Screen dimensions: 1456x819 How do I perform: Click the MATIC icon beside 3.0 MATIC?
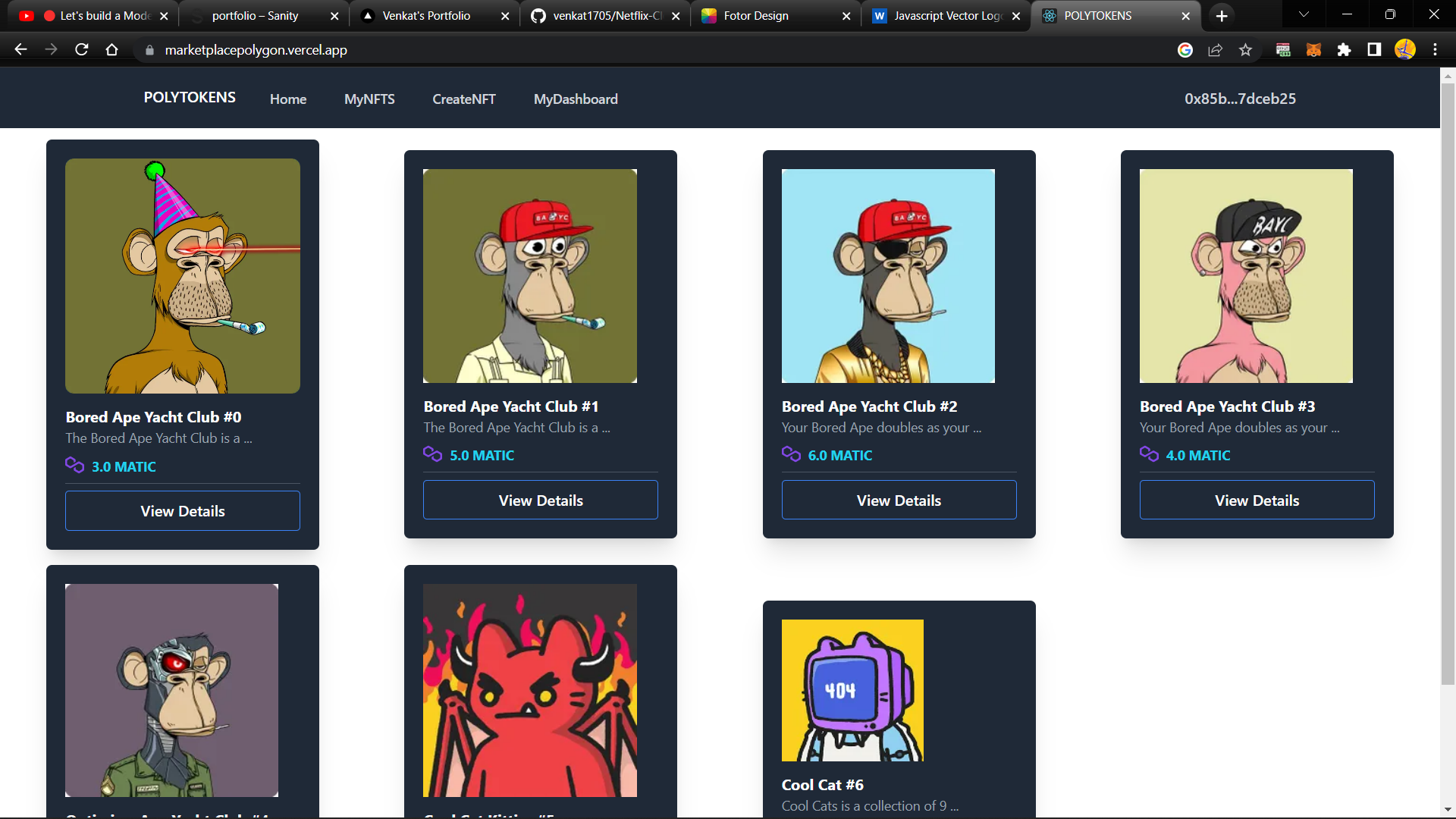point(74,466)
